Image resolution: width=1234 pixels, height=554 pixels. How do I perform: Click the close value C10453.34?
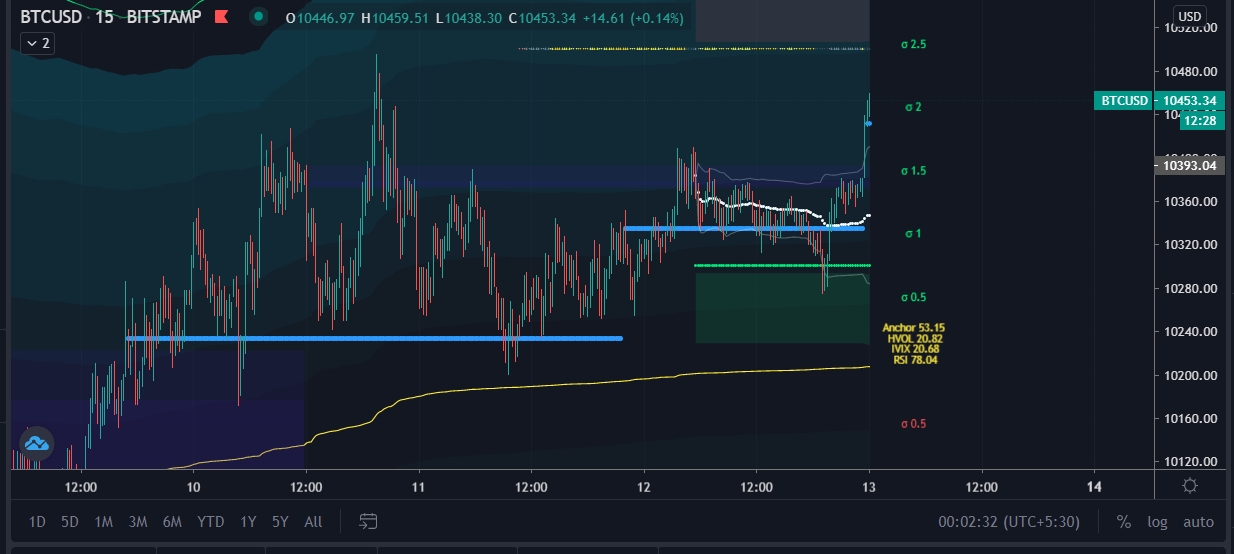point(541,18)
